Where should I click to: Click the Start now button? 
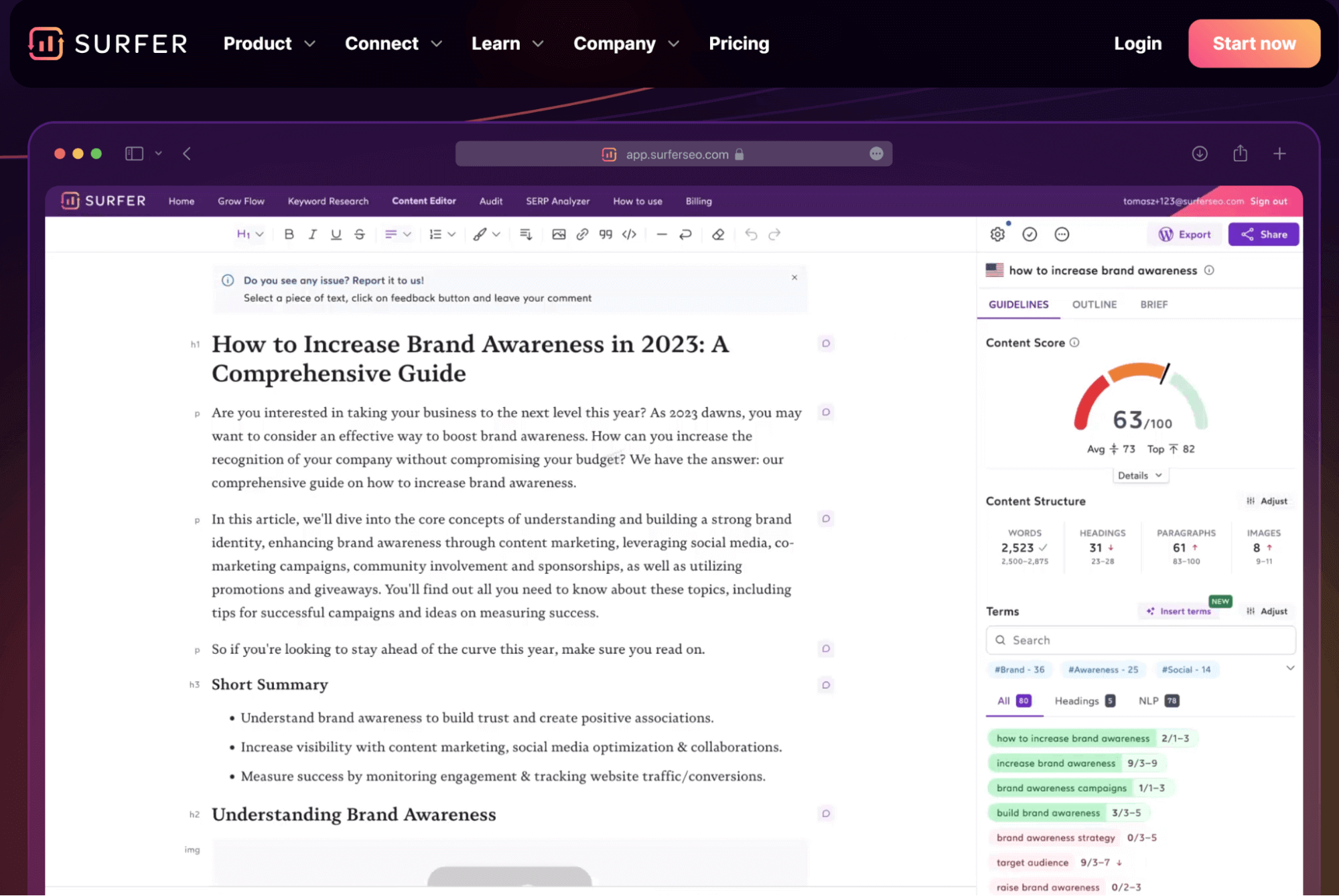coord(1254,44)
